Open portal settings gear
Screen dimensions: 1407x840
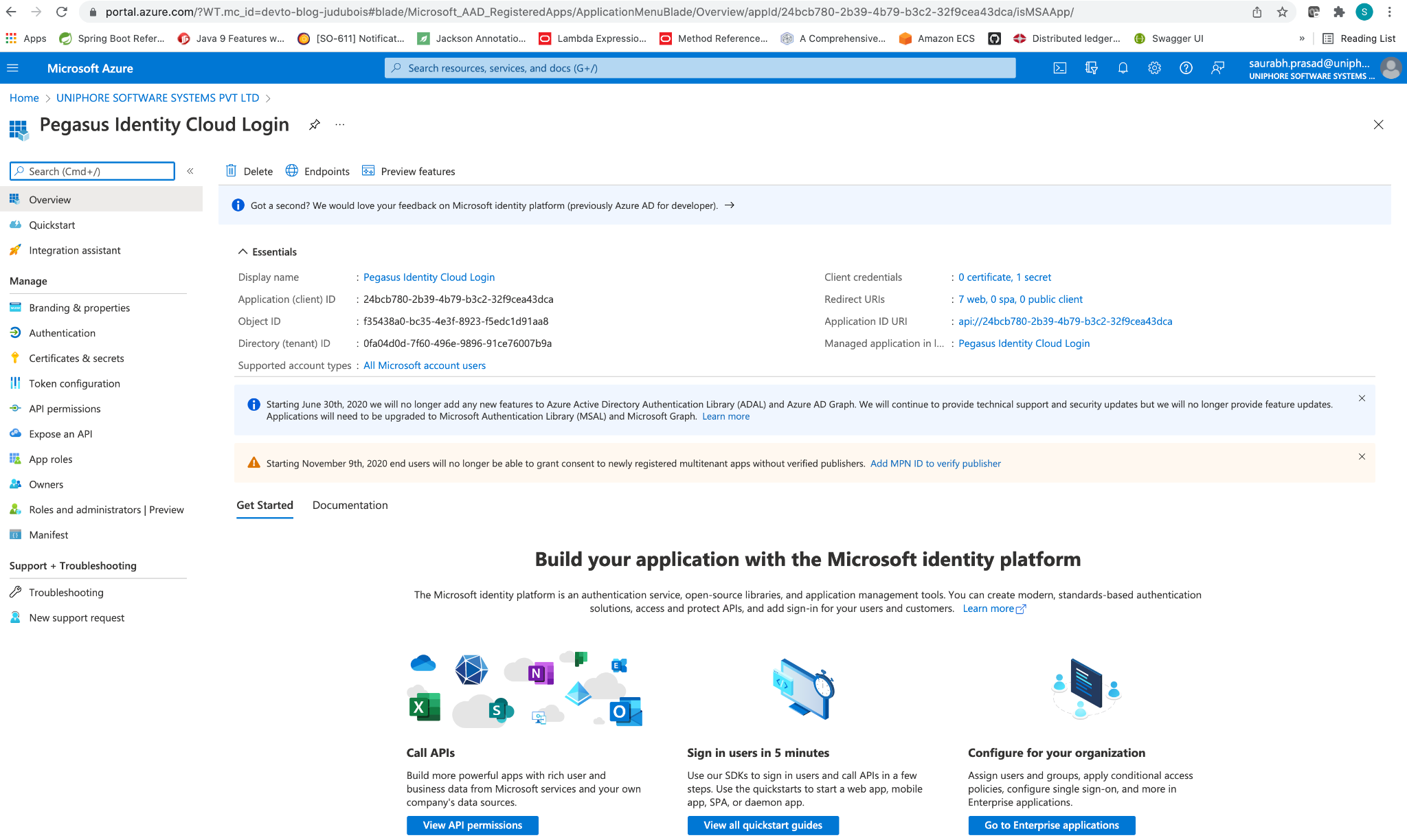tap(1154, 68)
